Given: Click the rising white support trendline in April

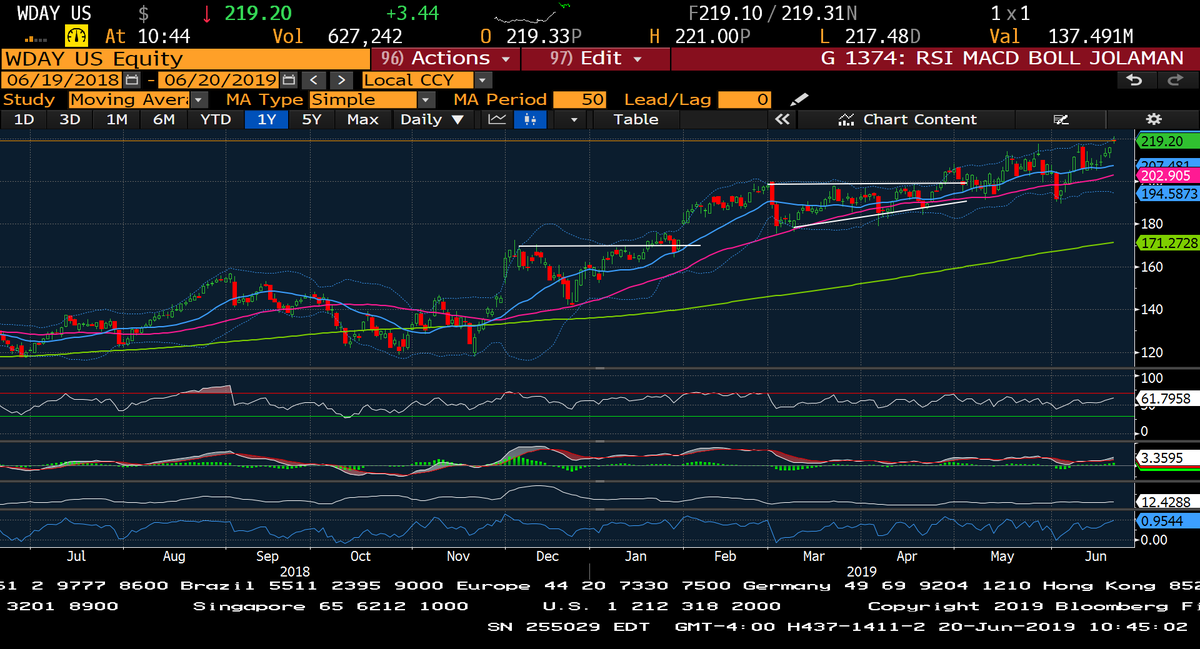Looking at the screenshot, I should click(x=879, y=214).
